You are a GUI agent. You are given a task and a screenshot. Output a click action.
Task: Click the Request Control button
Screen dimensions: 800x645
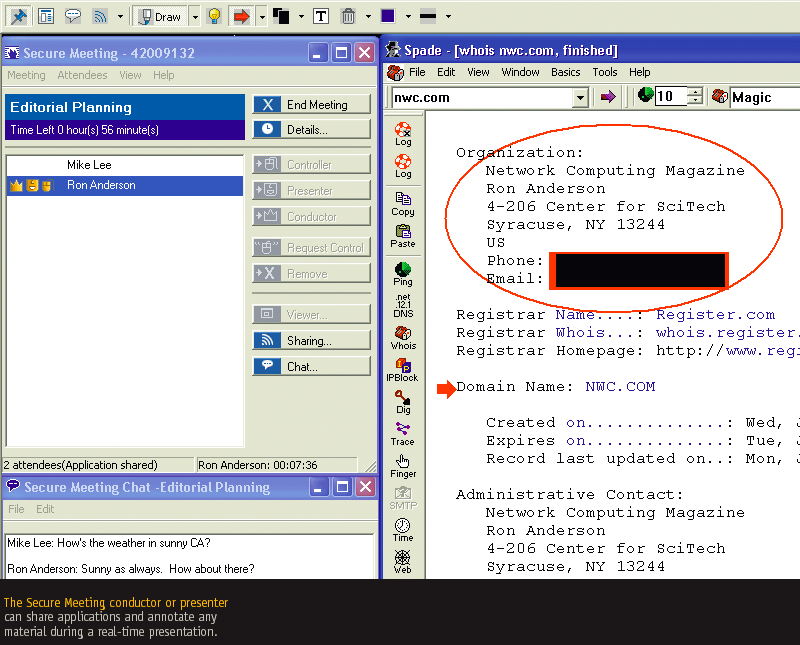point(312,248)
